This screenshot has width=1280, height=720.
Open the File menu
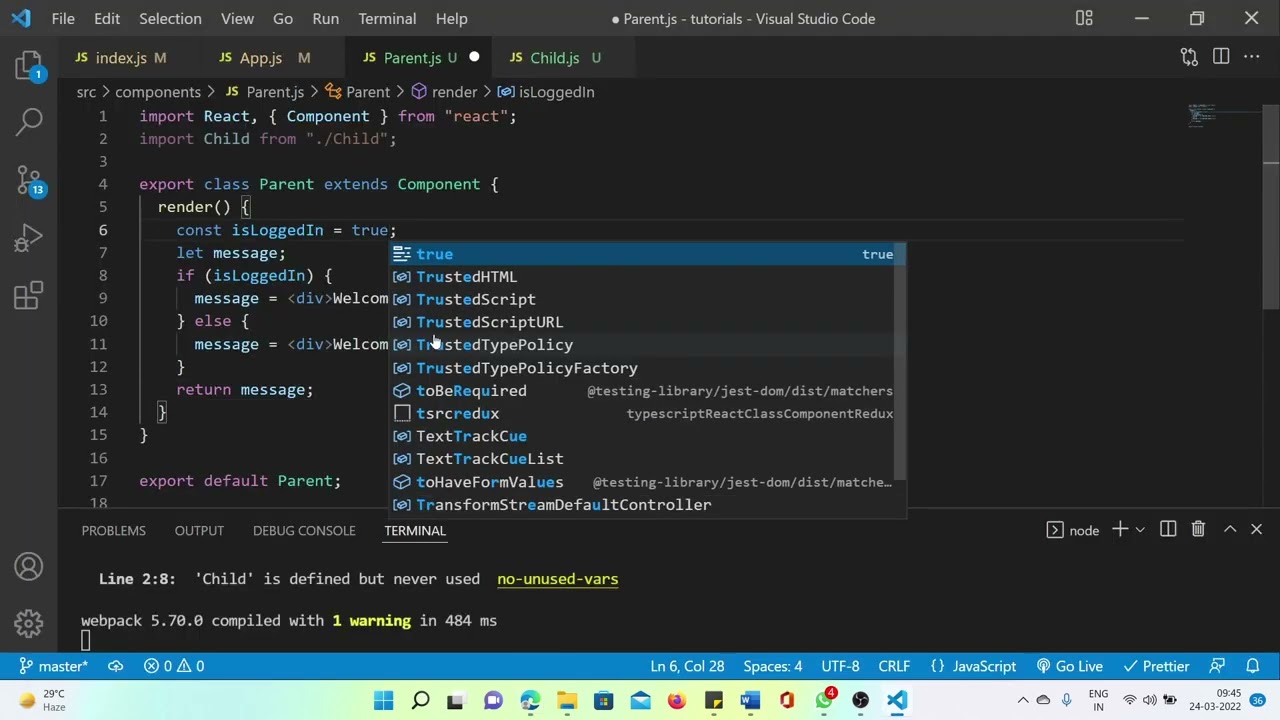[x=63, y=18]
